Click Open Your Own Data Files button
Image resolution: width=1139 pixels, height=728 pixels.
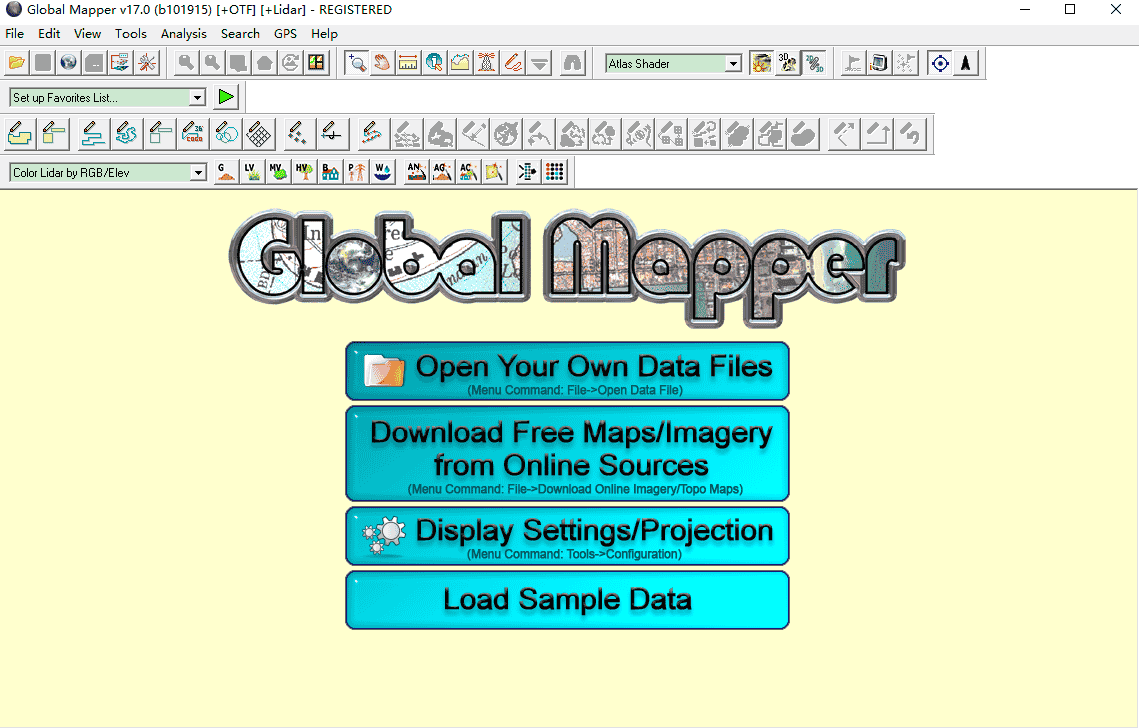pos(567,371)
